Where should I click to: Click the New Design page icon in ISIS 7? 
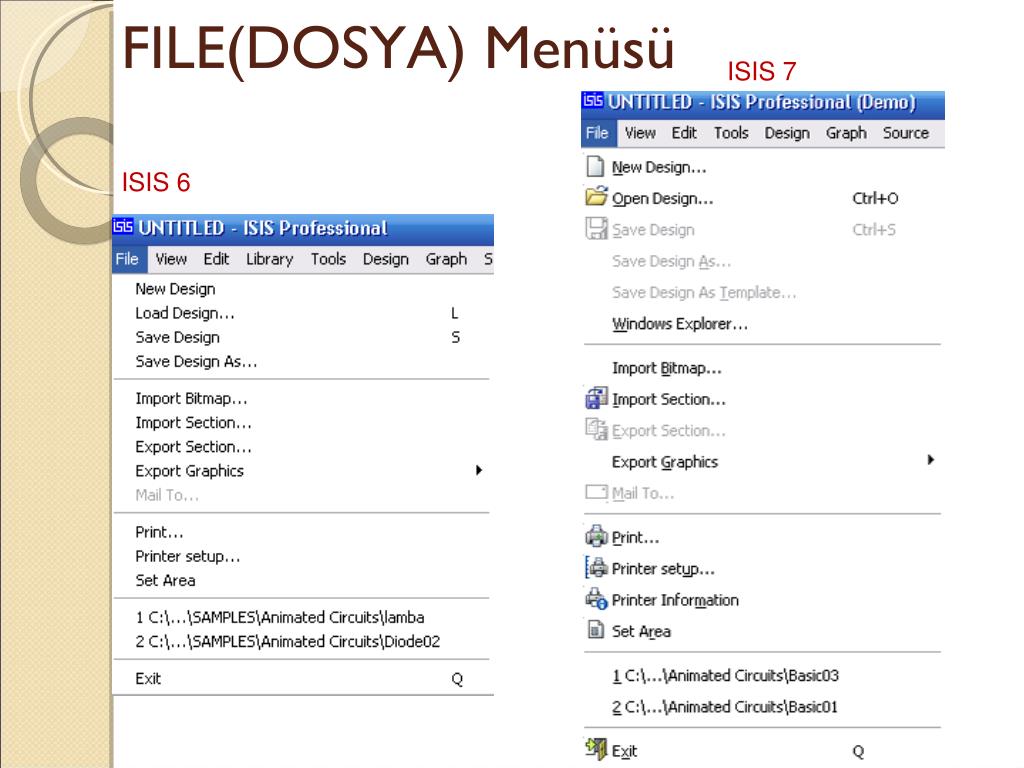[x=595, y=167]
